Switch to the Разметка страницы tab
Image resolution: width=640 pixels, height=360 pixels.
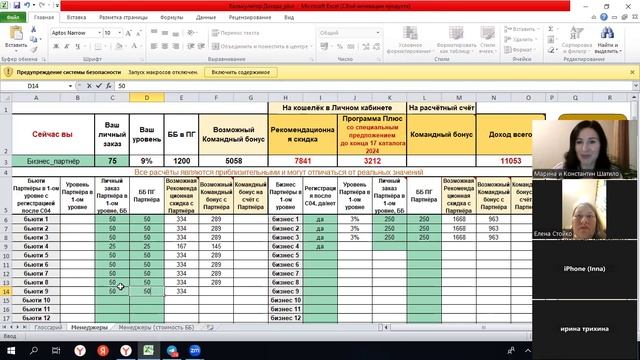[123, 18]
